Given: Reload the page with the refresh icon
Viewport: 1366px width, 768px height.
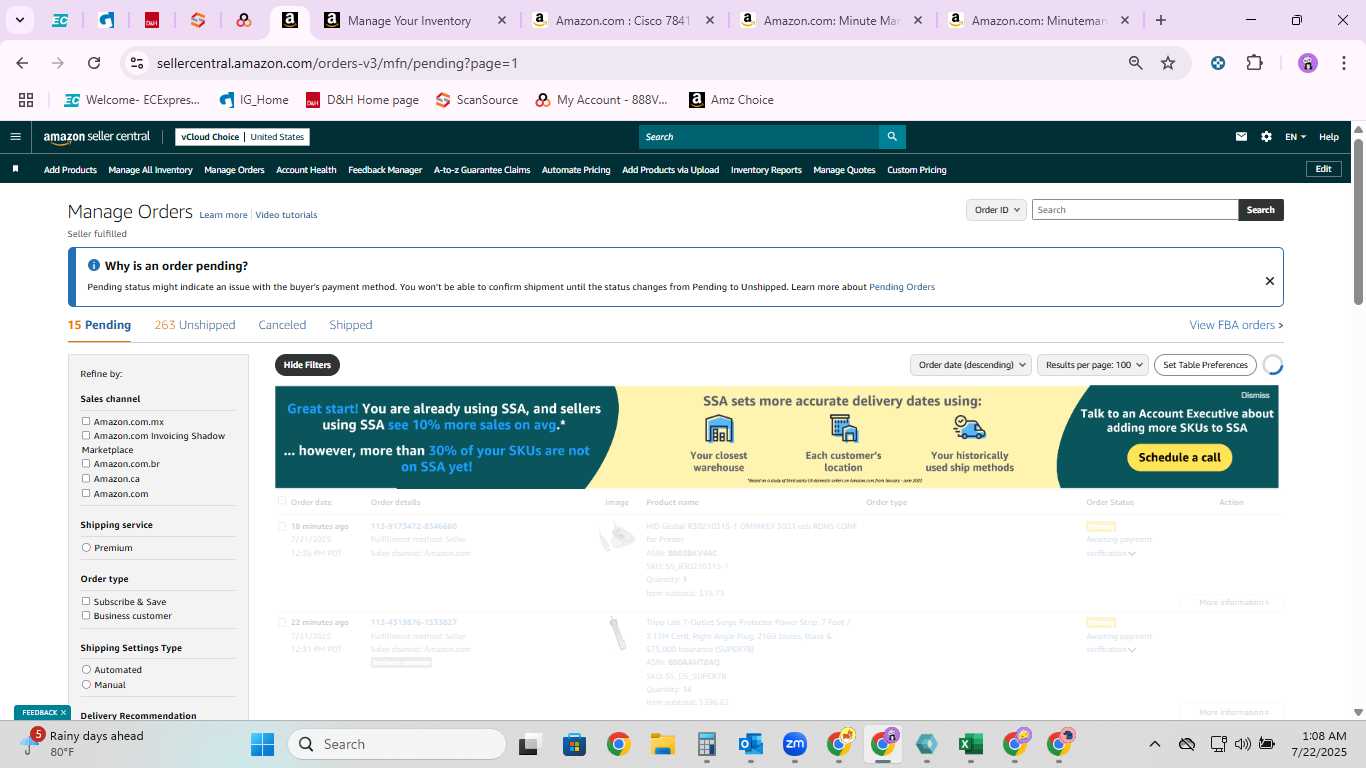Looking at the screenshot, I should click(94, 63).
